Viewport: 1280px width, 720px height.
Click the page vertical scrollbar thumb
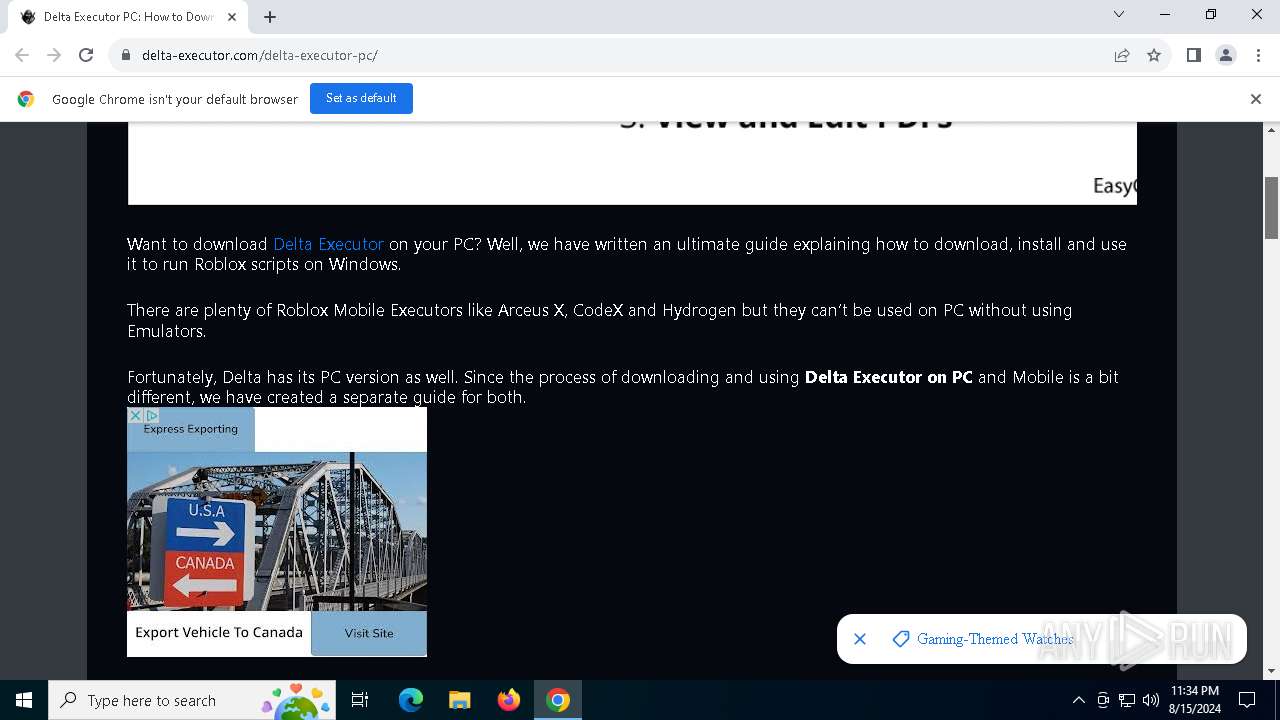point(1271,208)
